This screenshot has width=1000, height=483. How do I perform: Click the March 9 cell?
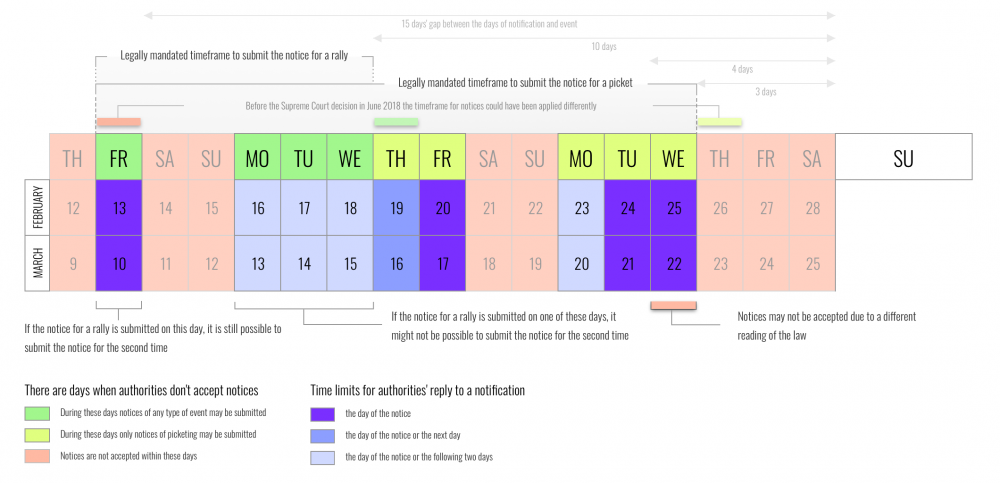(x=72, y=263)
